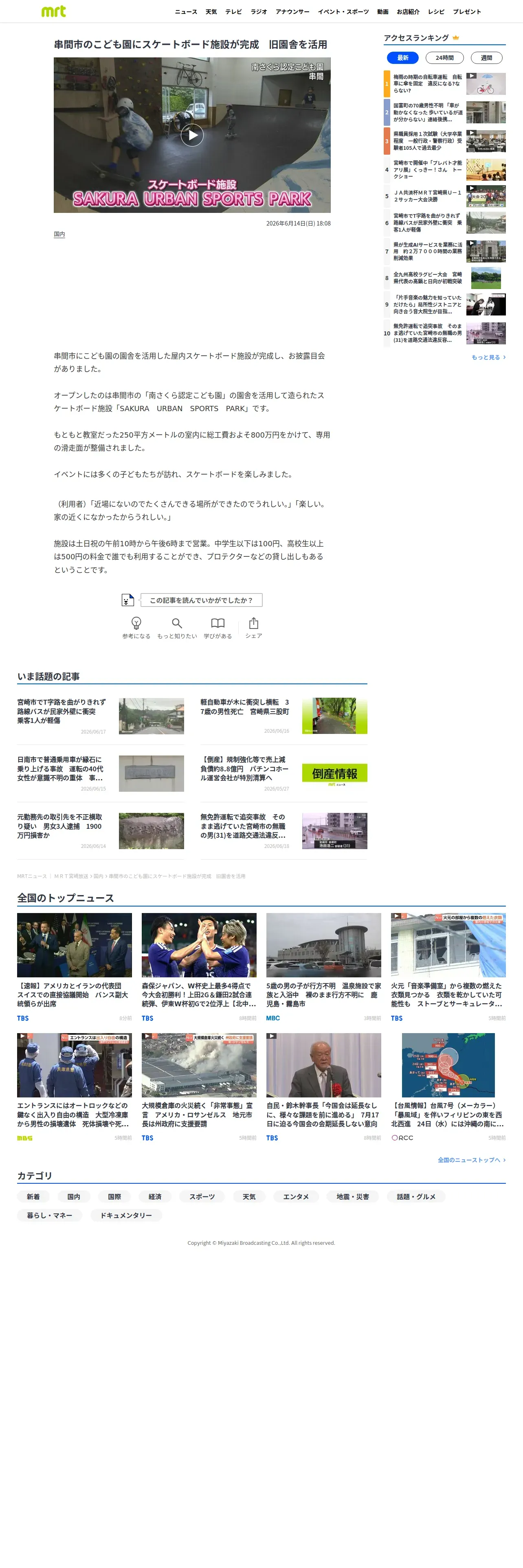523x1568 pixels.
Task: Open trending article 軽自動車が木に衝突し横転
Action: click(245, 707)
